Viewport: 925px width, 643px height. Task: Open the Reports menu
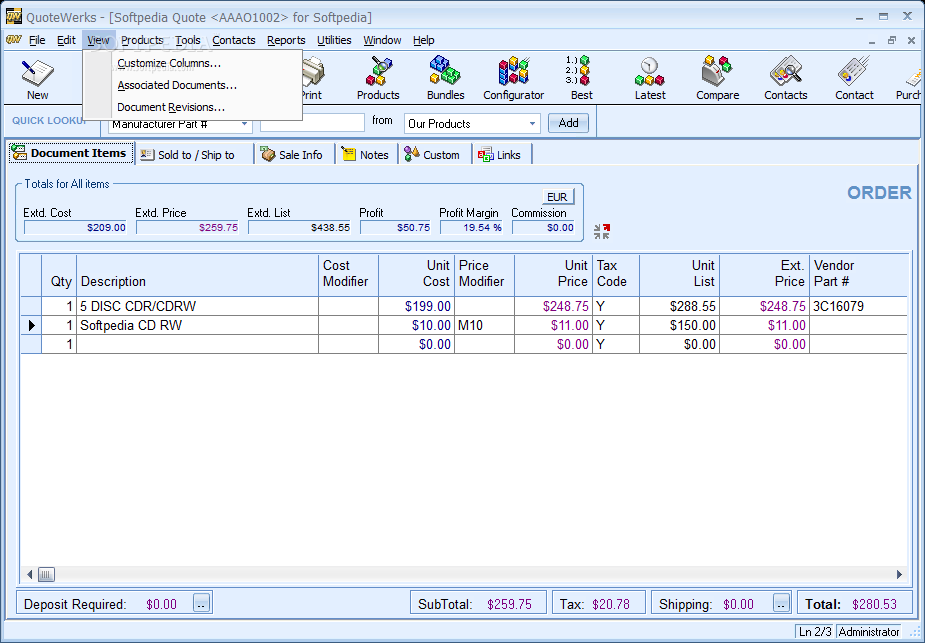point(286,40)
